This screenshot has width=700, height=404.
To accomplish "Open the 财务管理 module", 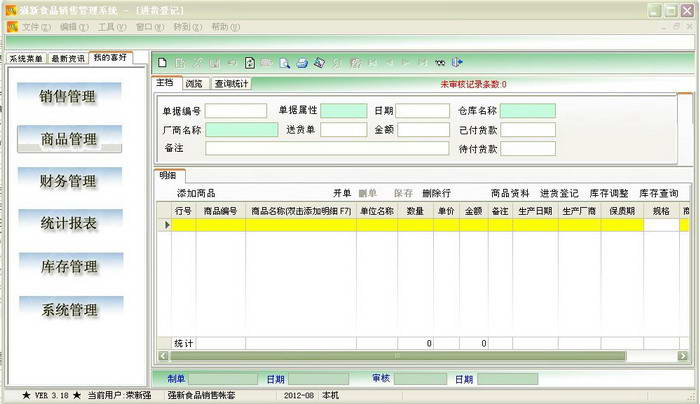I will [70, 181].
